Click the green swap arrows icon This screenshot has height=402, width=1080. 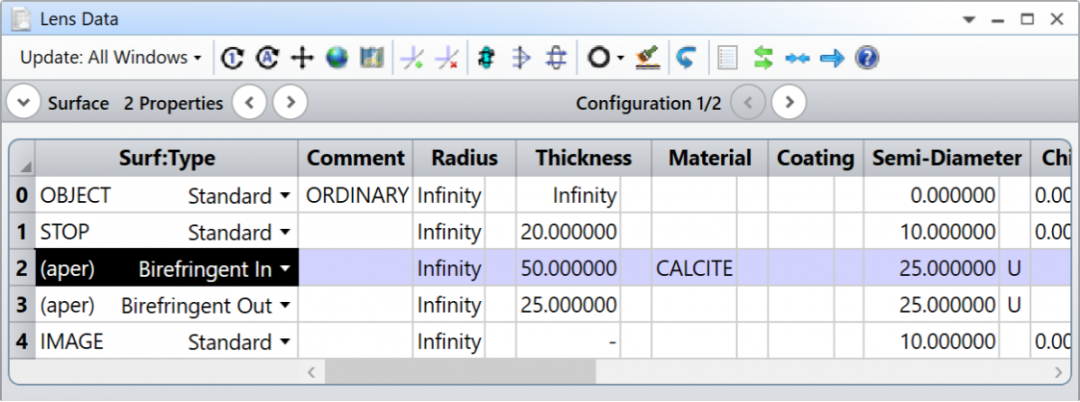(x=764, y=58)
